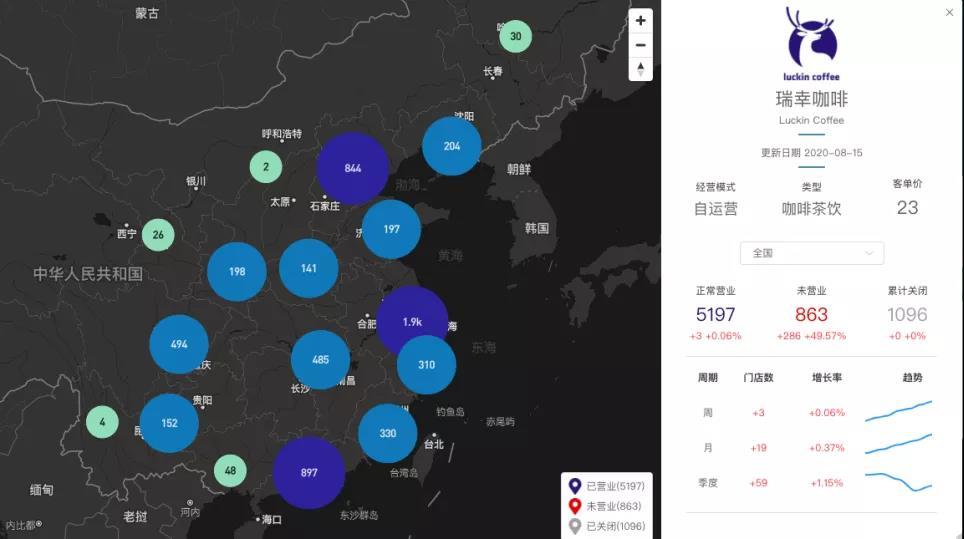Click the 844 cluster near Beijing
This screenshot has width=964, height=539.
[x=352, y=168]
